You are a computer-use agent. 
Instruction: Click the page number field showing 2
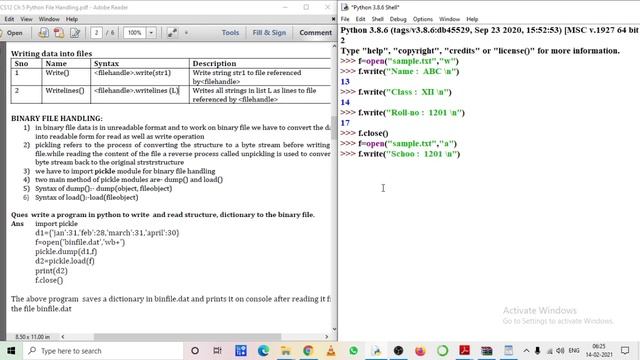coord(96,33)
